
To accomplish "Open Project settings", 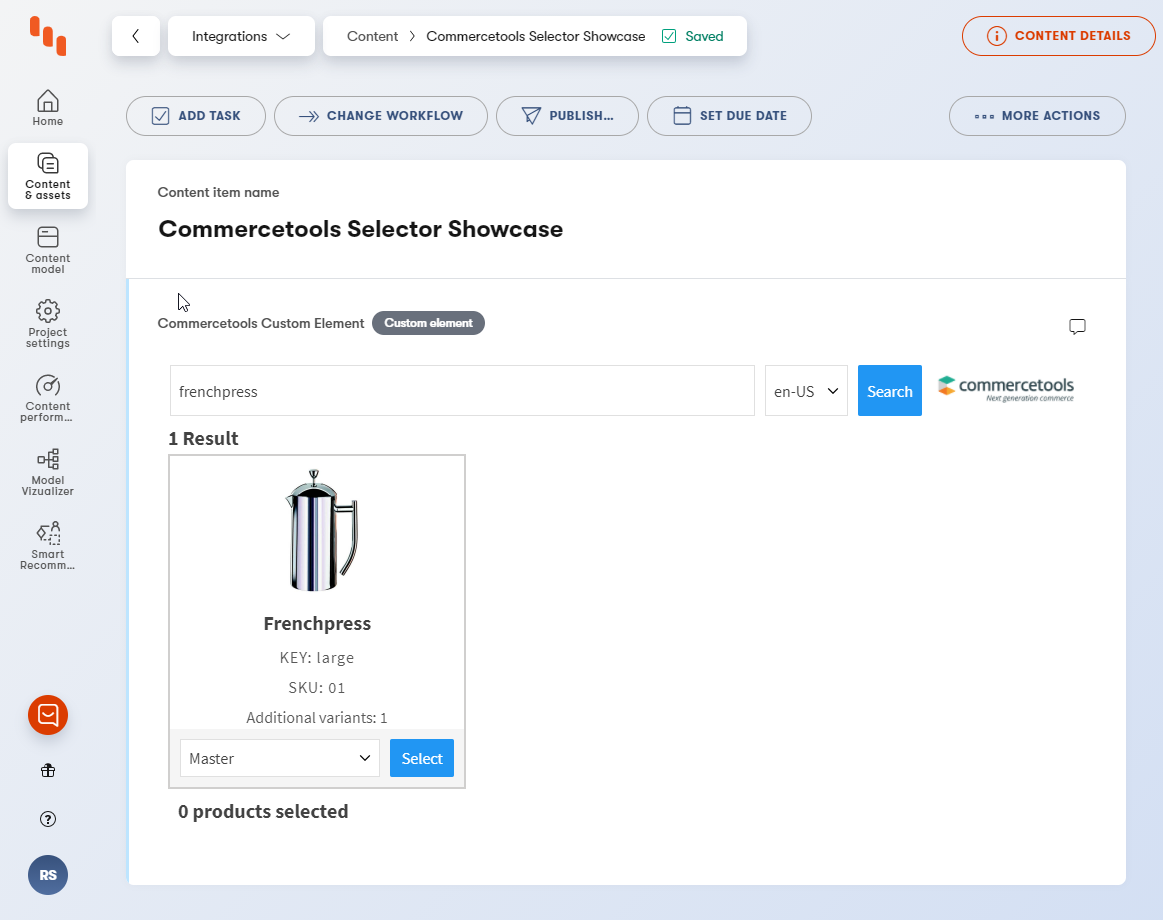I will coord(47,323).
